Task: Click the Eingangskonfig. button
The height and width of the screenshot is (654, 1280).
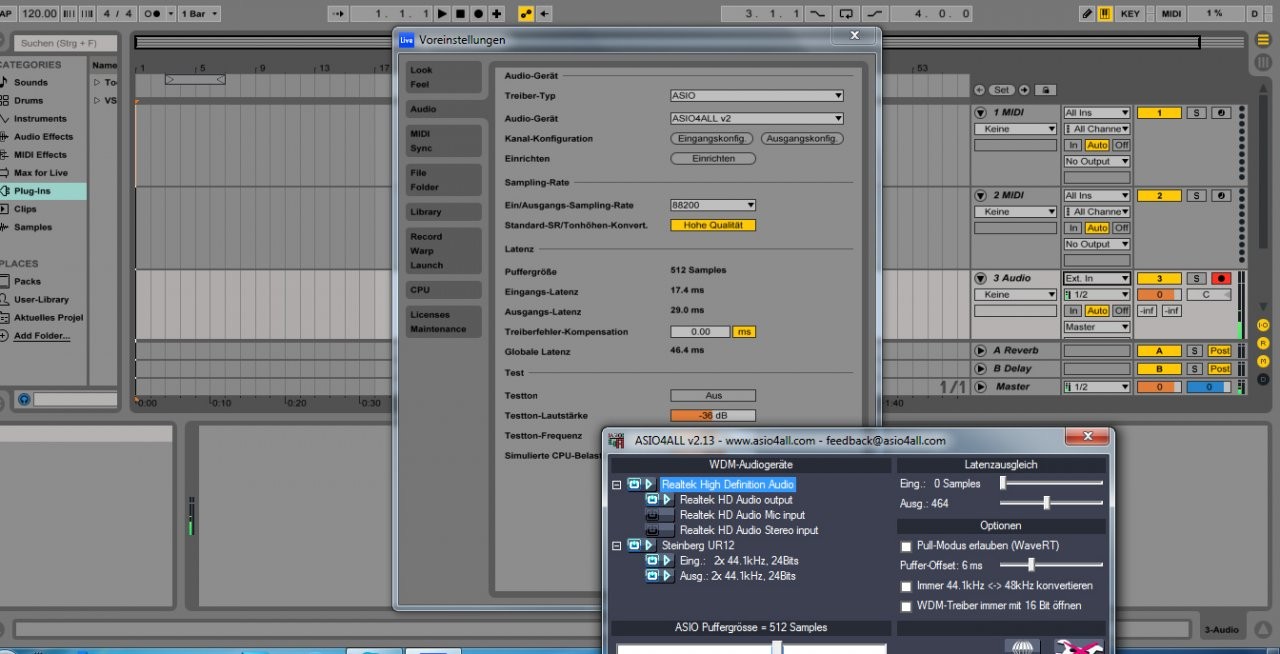Action: click(x=712, y=139)
